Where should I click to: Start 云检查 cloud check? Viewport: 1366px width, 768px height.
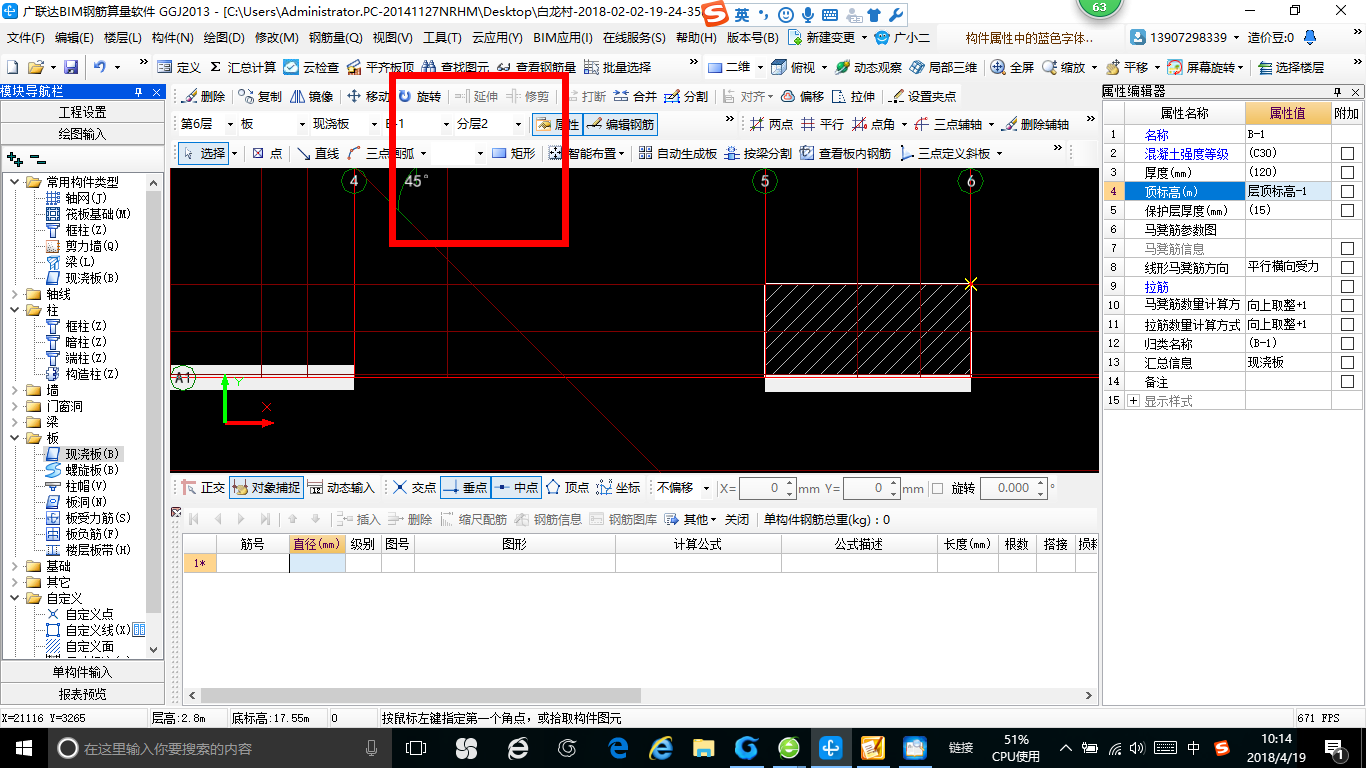point(311,67)
